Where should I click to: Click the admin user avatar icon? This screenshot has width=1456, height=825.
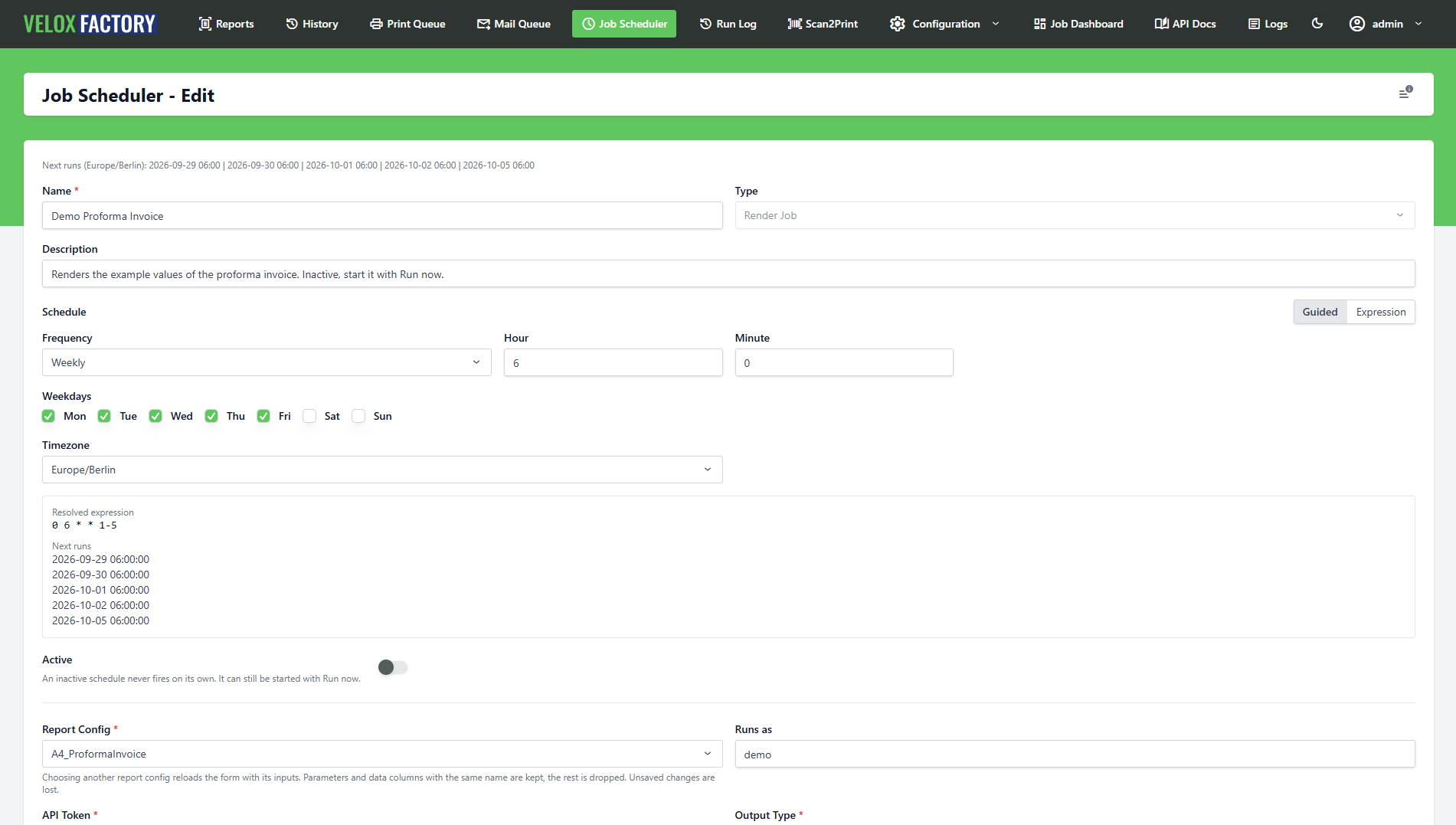click(x=1357, y=24)
